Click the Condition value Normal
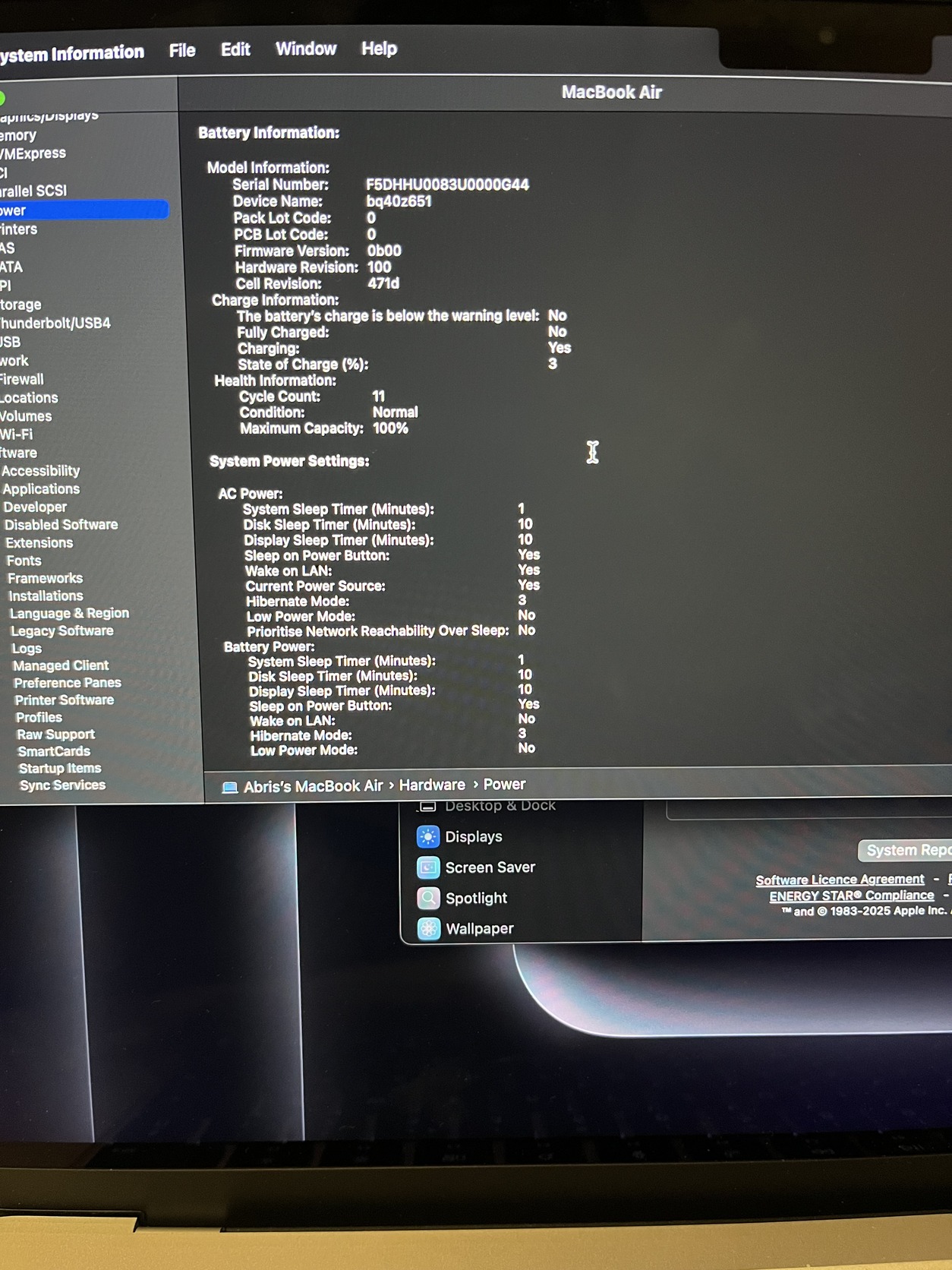952x1270 pixels. 395,412
